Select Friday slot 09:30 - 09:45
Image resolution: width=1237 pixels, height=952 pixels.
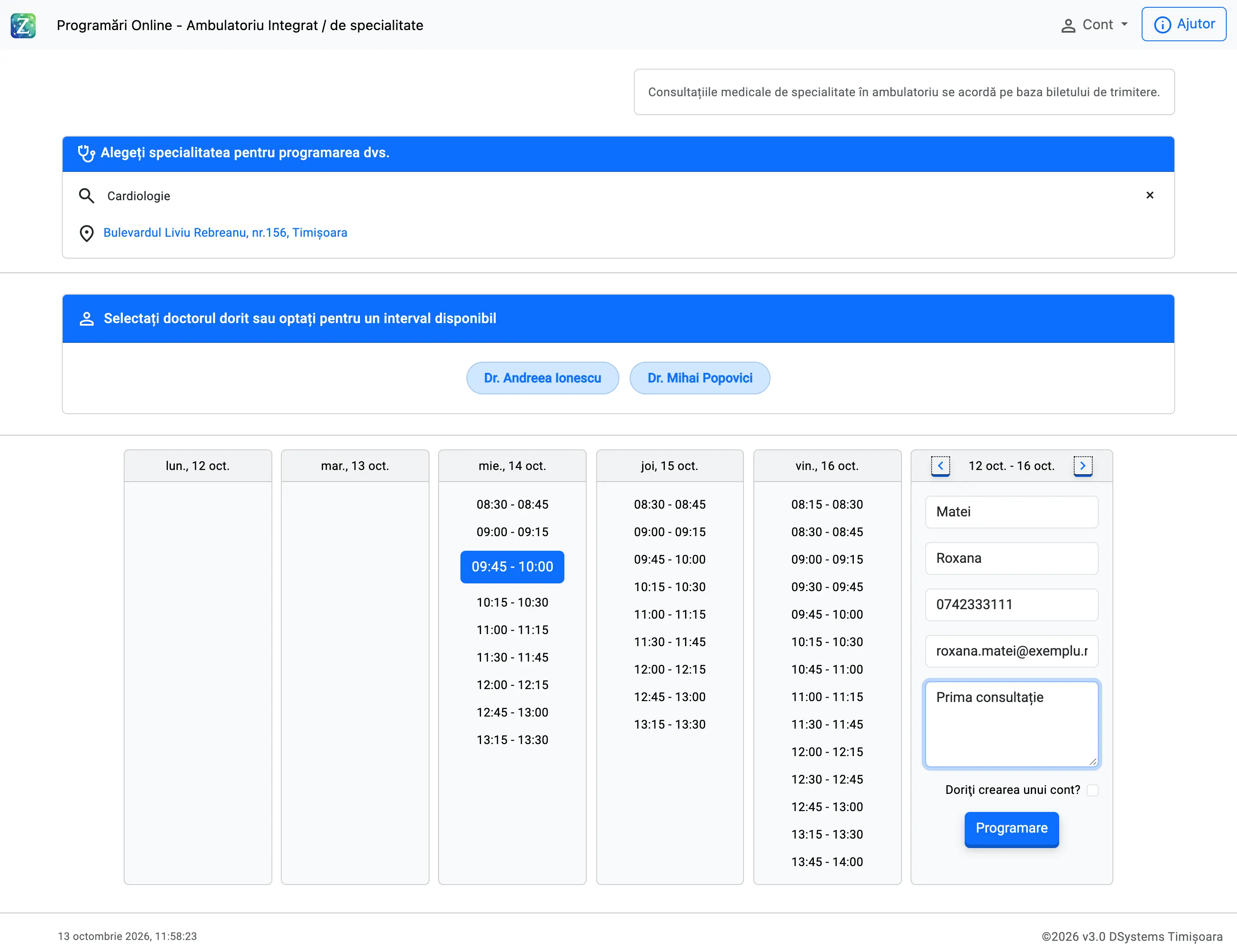click(828, 587)
